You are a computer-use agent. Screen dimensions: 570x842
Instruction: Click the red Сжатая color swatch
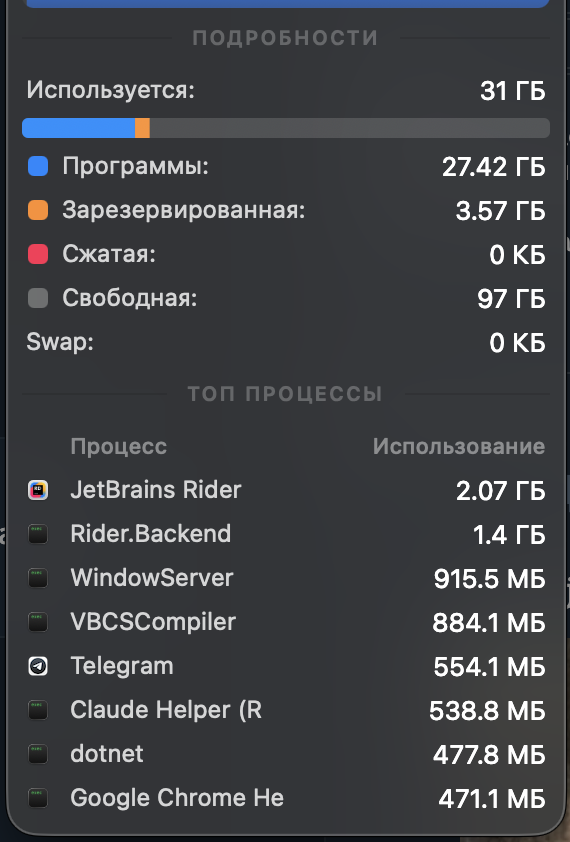(x=38, y=254)
